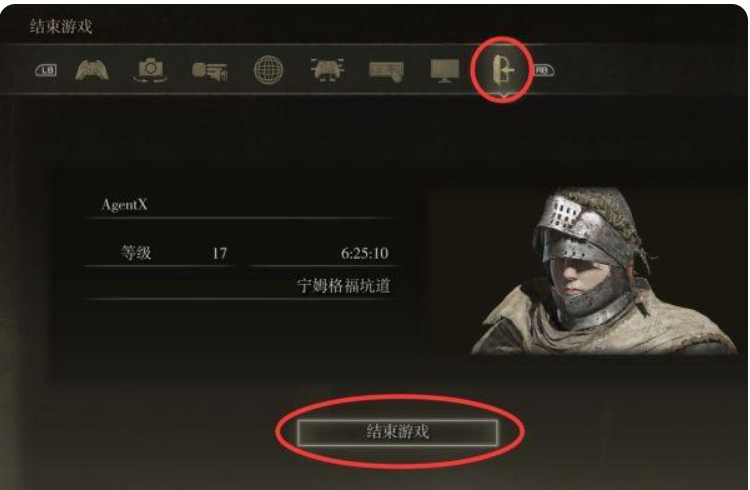Viewport: 750px width, 490px height.
Task: Click the location 宁姆格福坑道
Action: (343, 286)
